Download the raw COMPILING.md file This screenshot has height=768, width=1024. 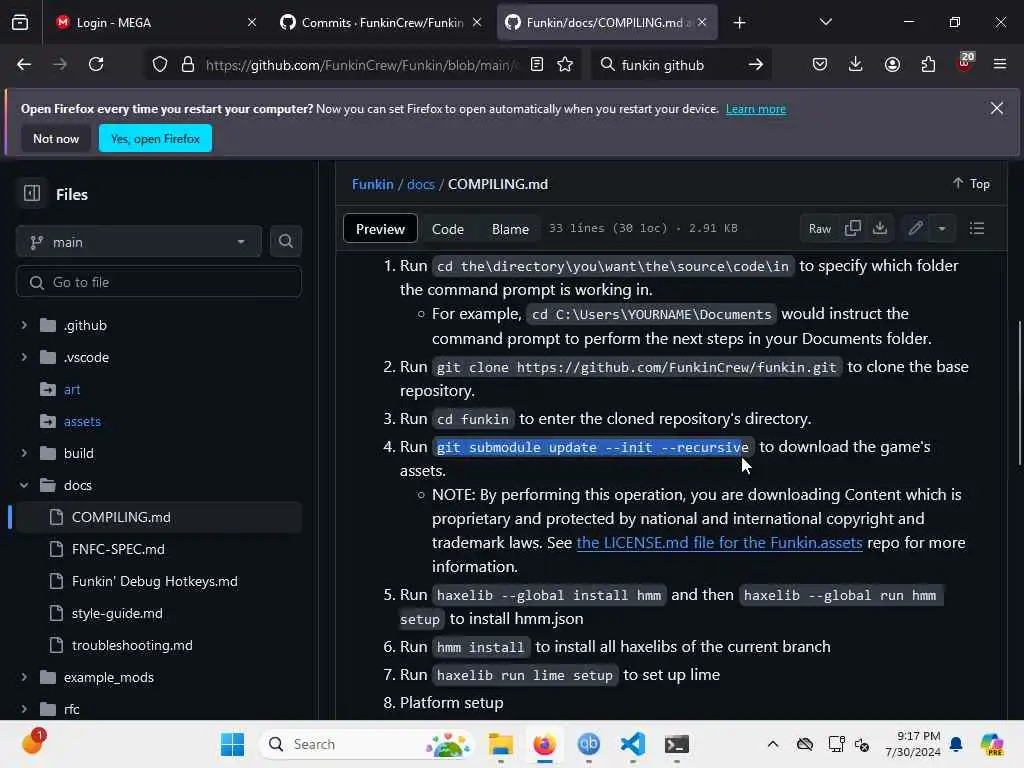[x=880, y=228]
